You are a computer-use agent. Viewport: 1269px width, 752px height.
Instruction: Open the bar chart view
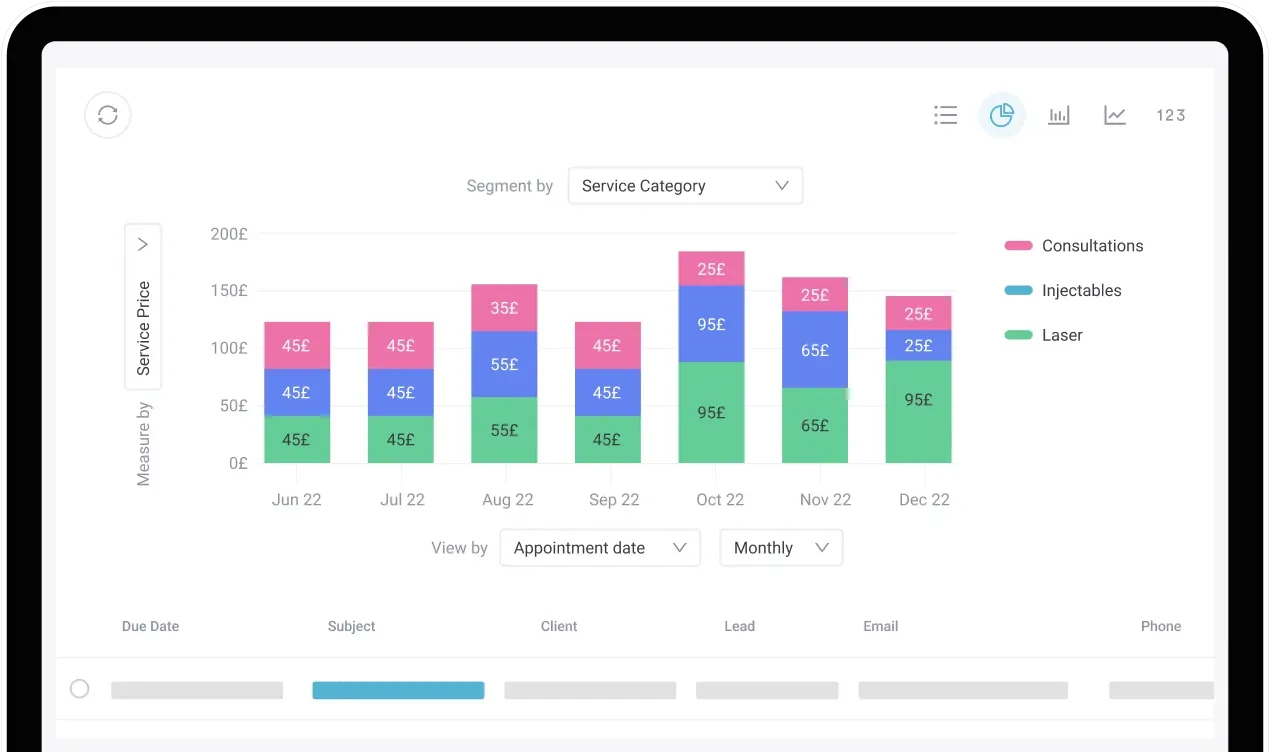tap(1058, 115)
